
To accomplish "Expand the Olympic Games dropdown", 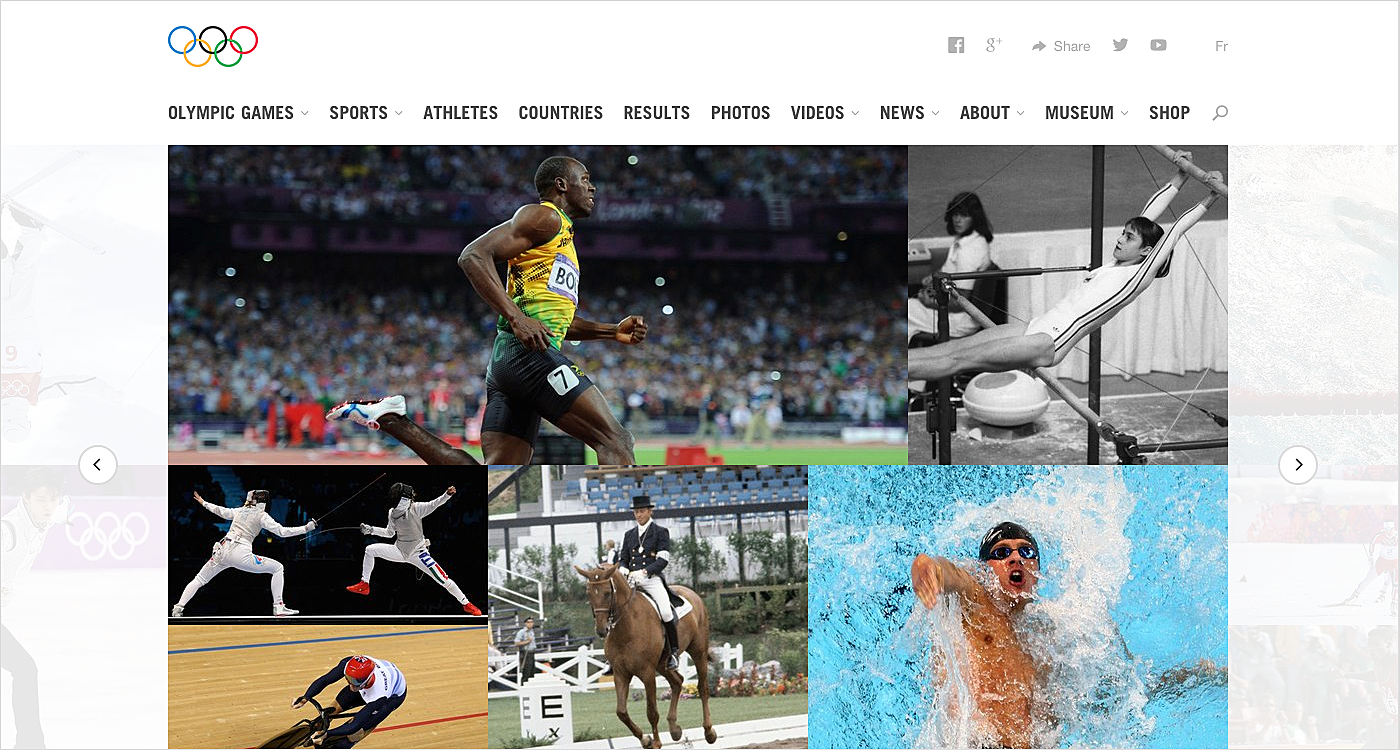I will tap(238, 113).
